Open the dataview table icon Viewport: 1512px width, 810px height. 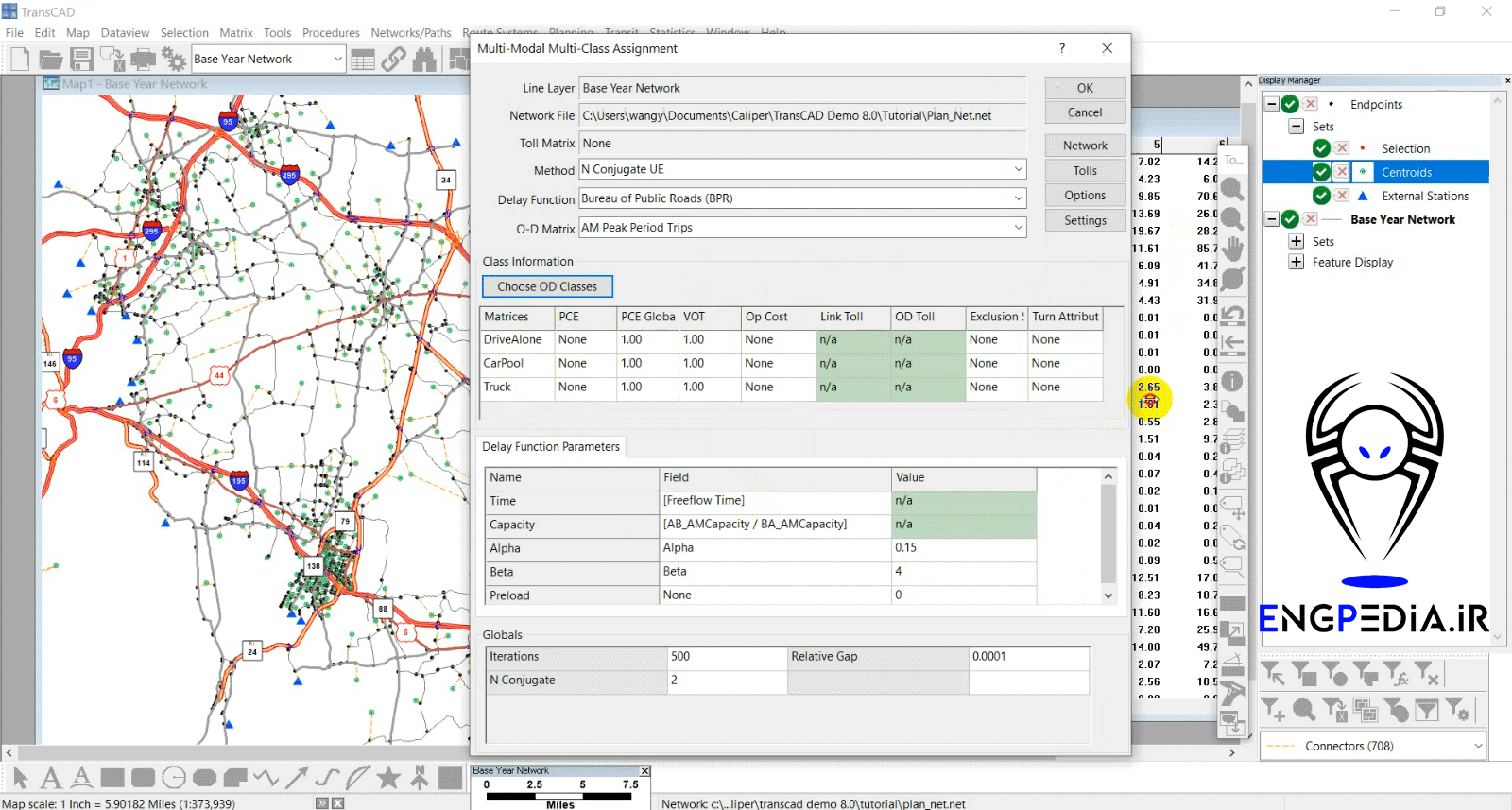click(363, 59)
